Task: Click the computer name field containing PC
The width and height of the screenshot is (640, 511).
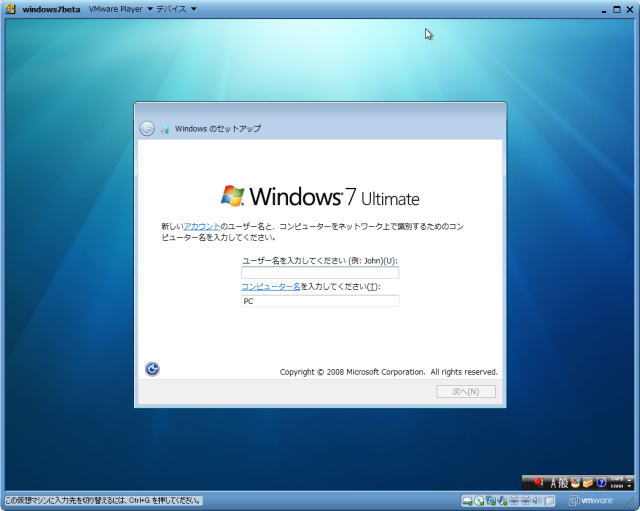Action: pyautogui.click(x=320, y=301)
